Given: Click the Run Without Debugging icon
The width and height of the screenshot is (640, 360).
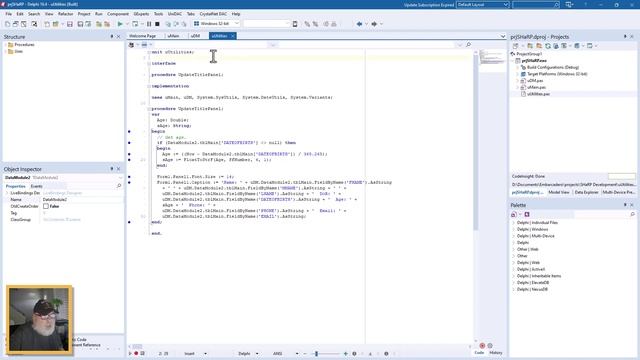Looking at the screenshot, I should click(x=135, y=24).
